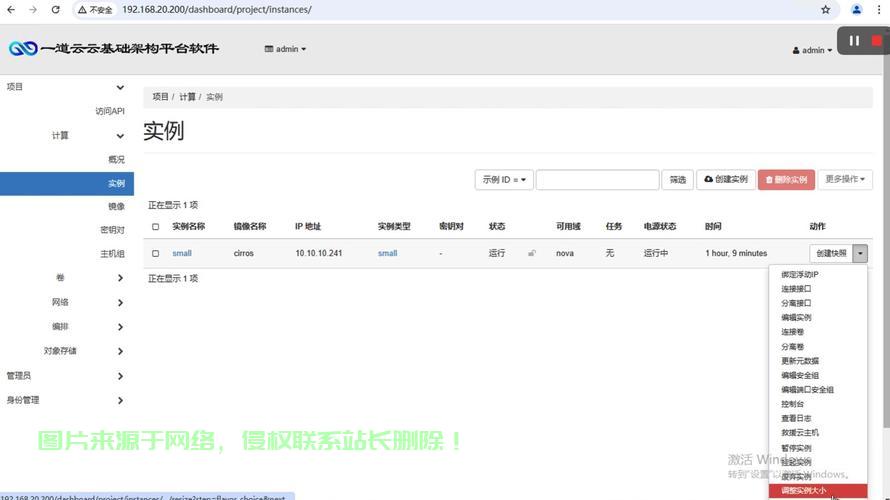The image size is (890, 500).
Task: Click the 创建实例 button
Action: tap(726, 180)
